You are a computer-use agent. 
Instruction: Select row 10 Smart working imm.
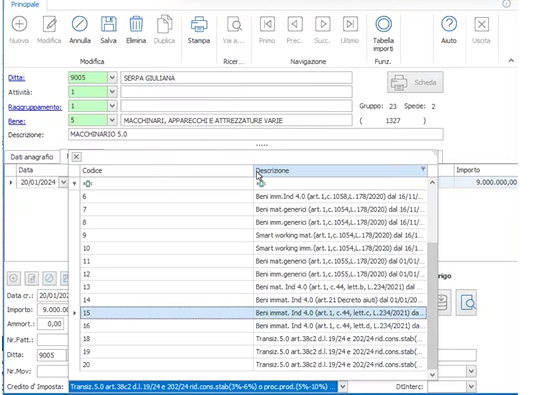coord(253,248)
